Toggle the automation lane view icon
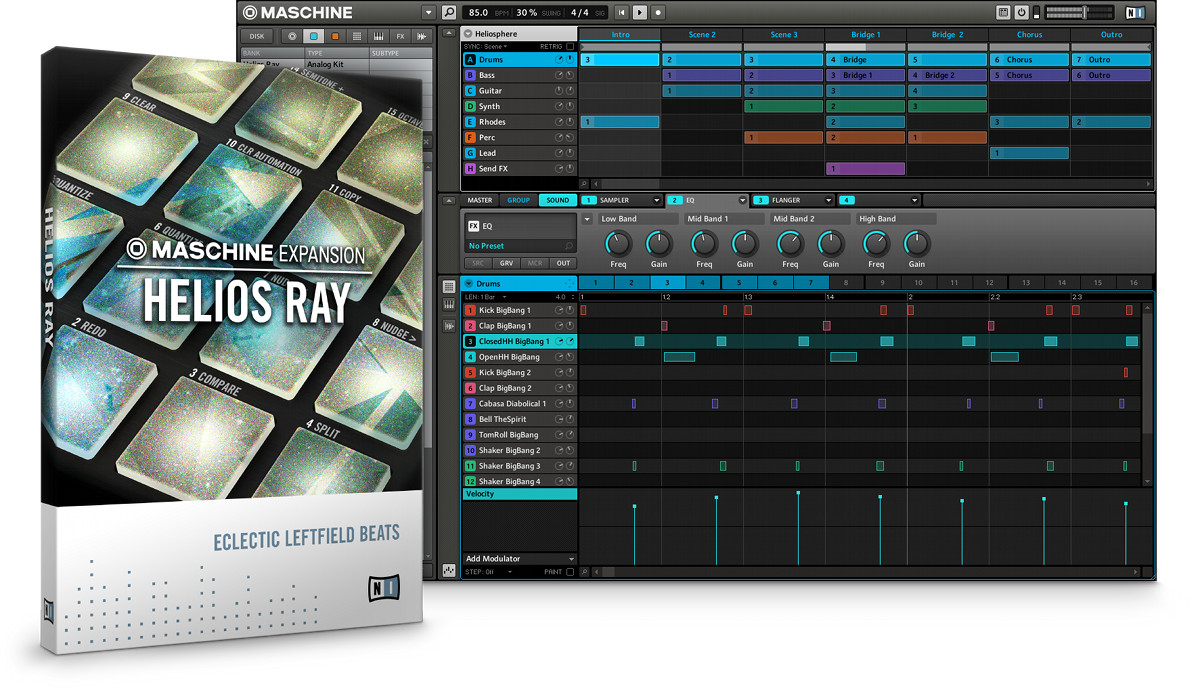The image size is (1200, 688). click(x=449, y=571)
